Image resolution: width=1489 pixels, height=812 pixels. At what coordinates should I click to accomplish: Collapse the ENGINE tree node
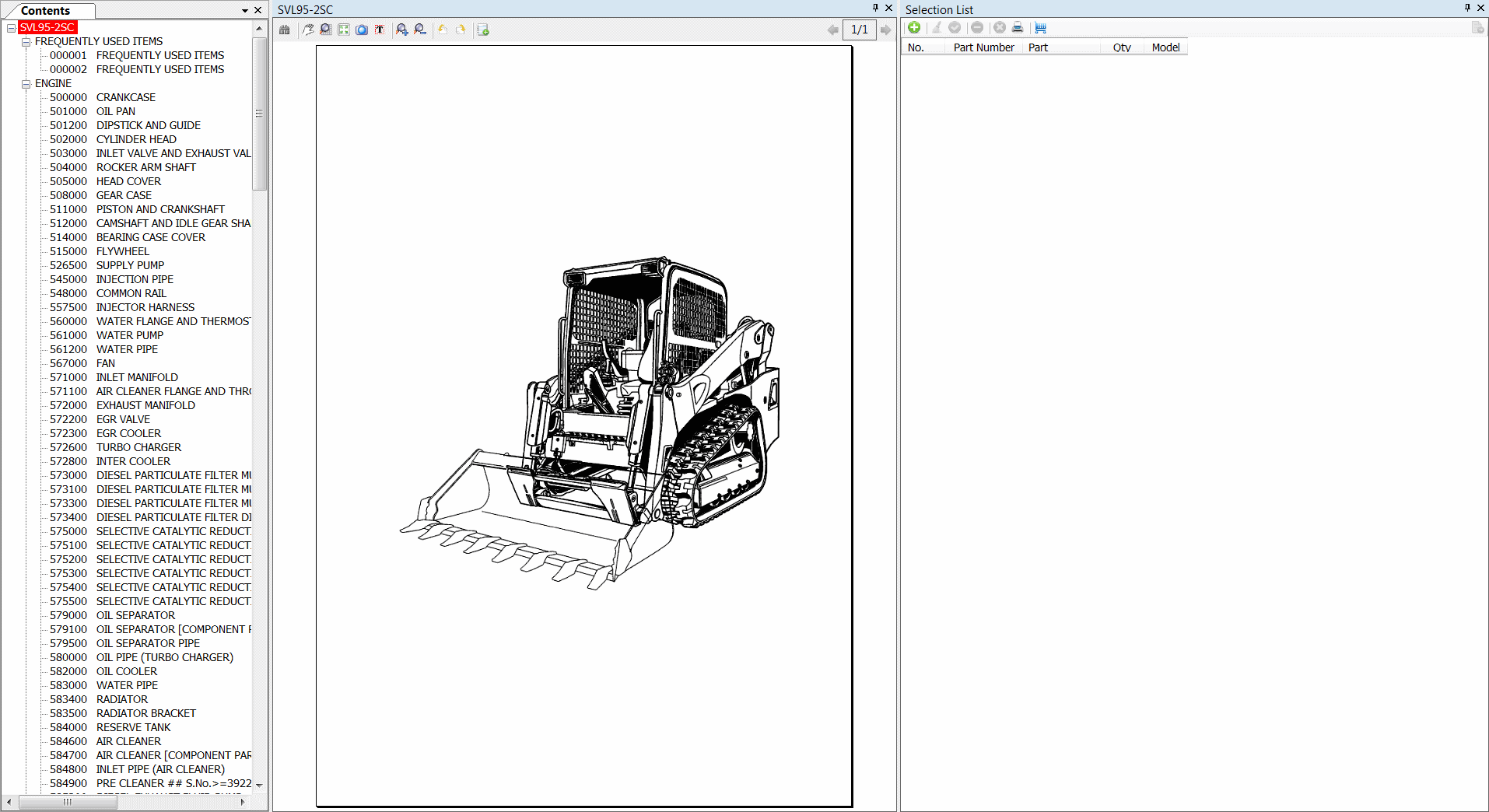26,83
